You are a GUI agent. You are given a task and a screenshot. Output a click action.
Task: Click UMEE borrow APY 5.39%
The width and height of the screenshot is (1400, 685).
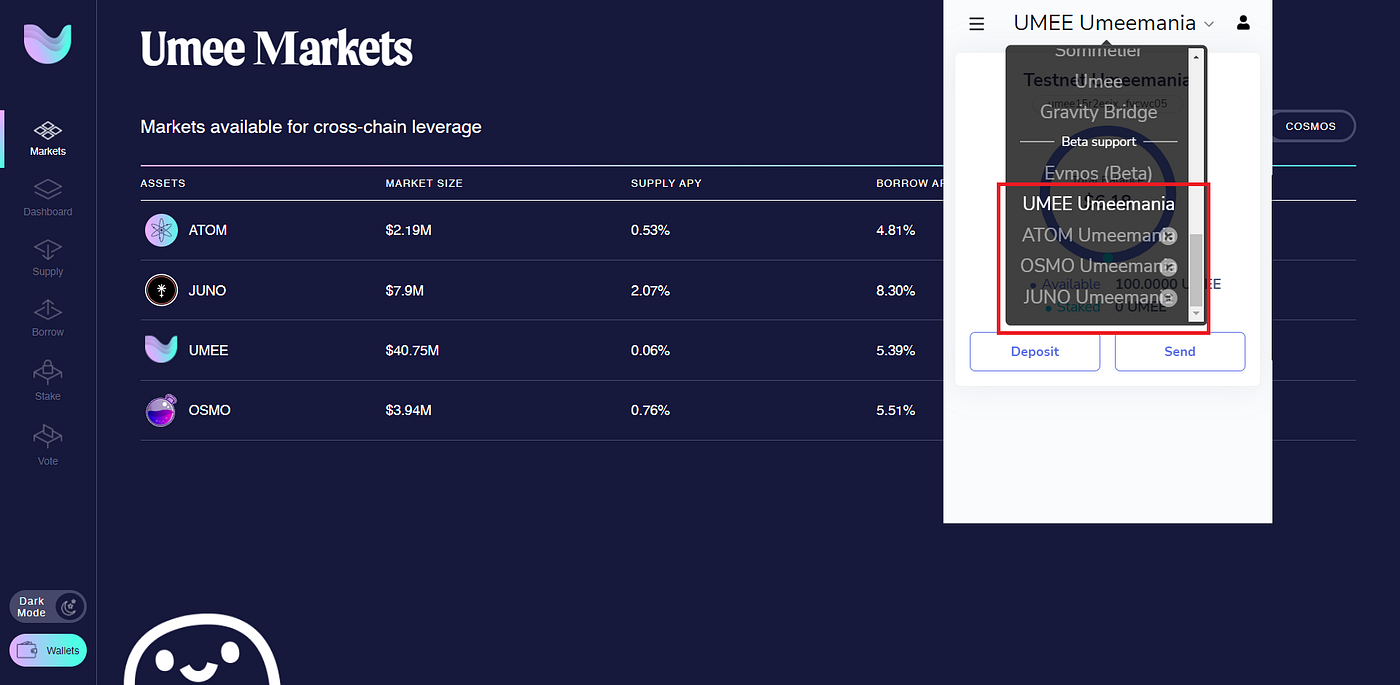click(896, 350)
